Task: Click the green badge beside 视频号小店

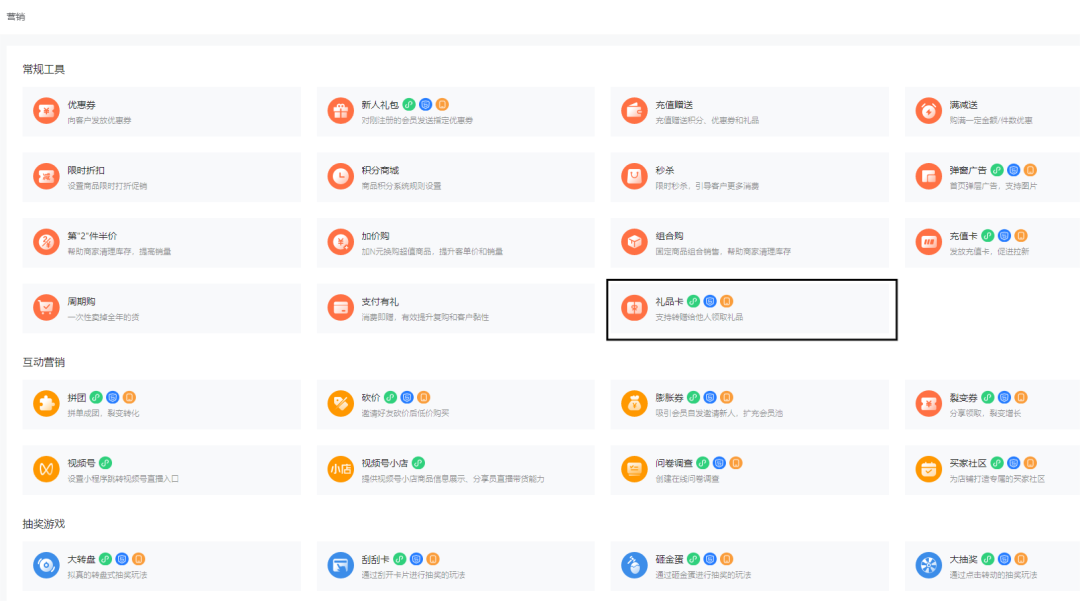Action: pyautogui.click(x=418, y=463)
